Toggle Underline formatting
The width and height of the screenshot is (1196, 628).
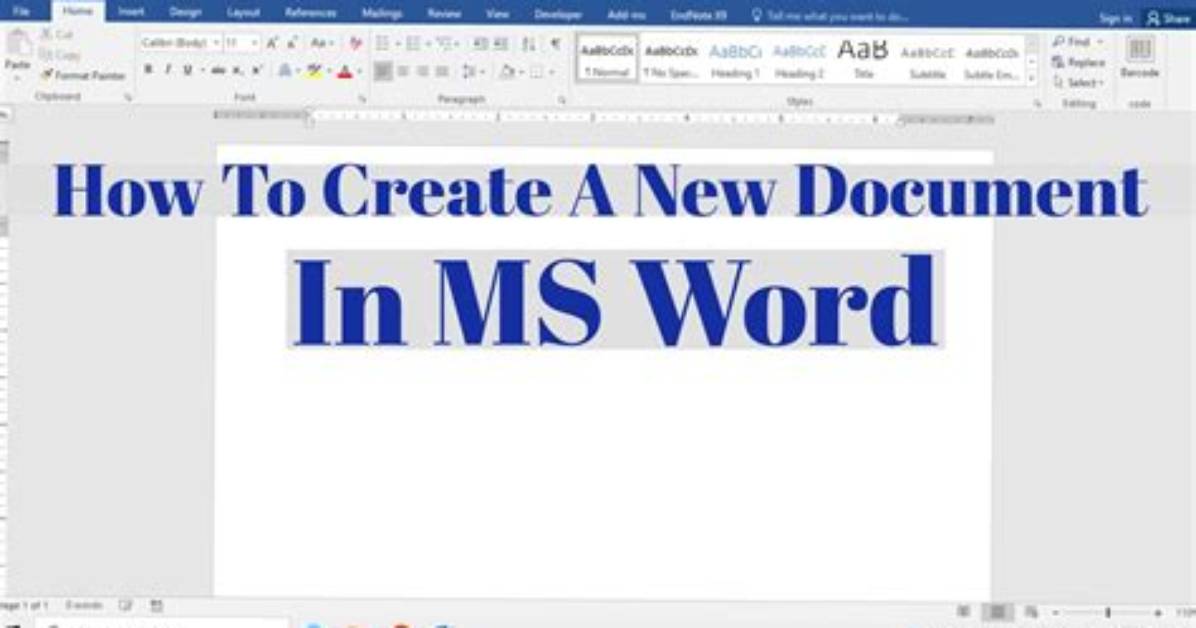pos(188,70)
